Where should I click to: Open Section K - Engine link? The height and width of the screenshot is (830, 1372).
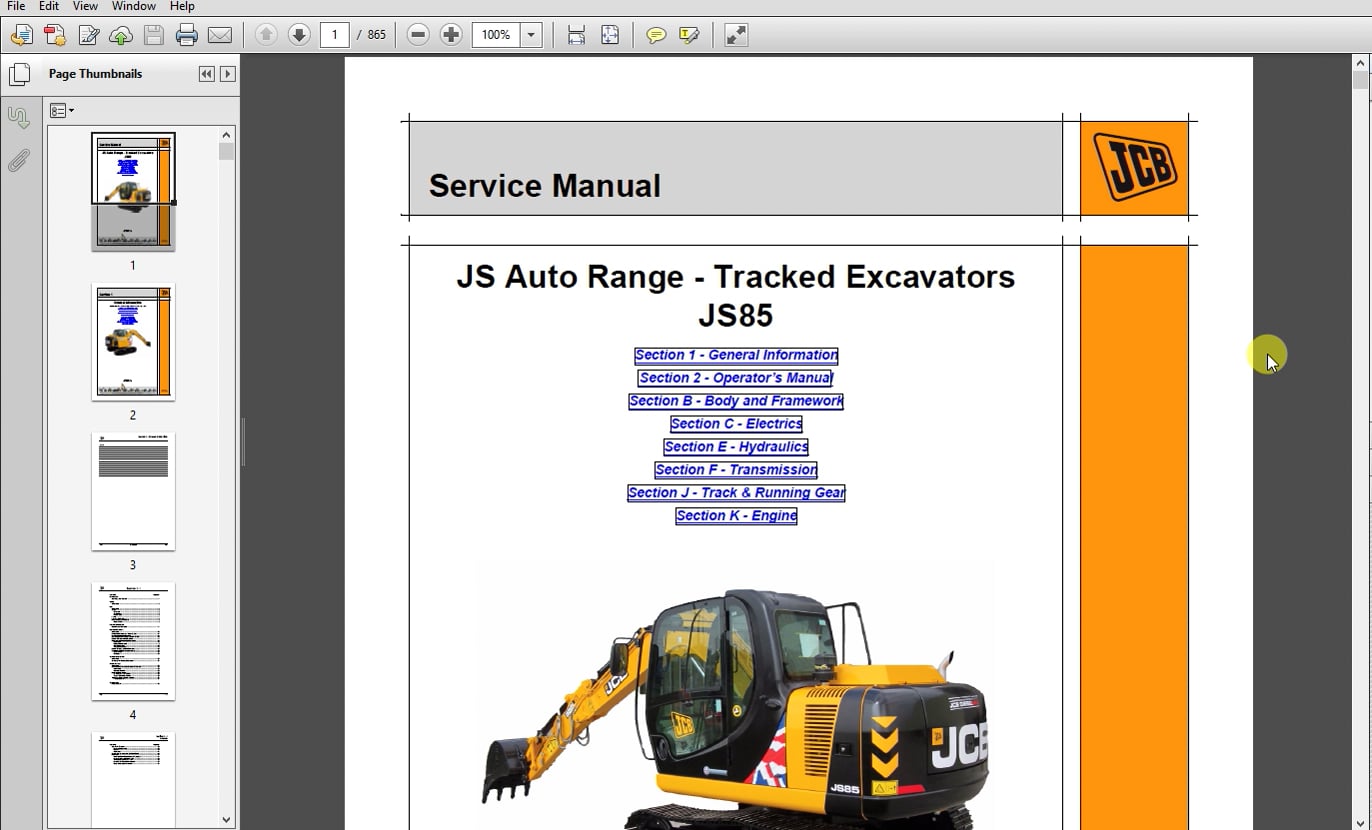[736, 516]
